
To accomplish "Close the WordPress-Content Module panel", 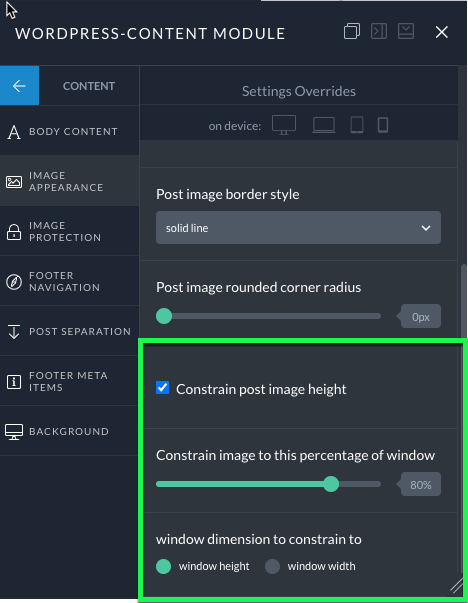I will [442, 32].
